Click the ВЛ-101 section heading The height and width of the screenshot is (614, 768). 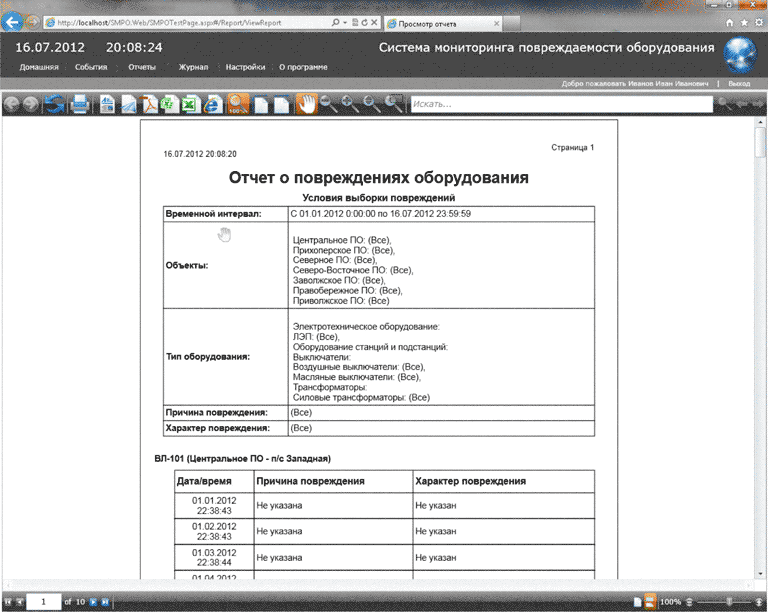(x=242, y=459)
